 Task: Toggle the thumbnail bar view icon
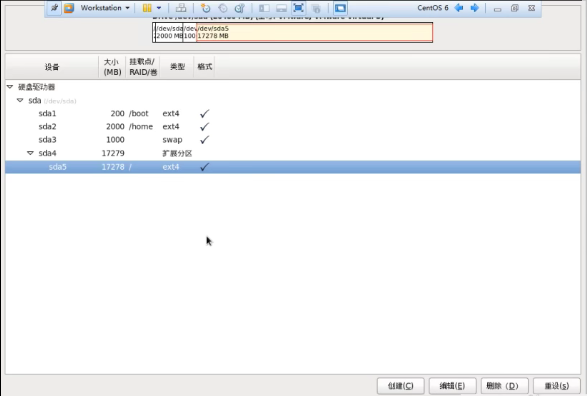tap(282, 8)
